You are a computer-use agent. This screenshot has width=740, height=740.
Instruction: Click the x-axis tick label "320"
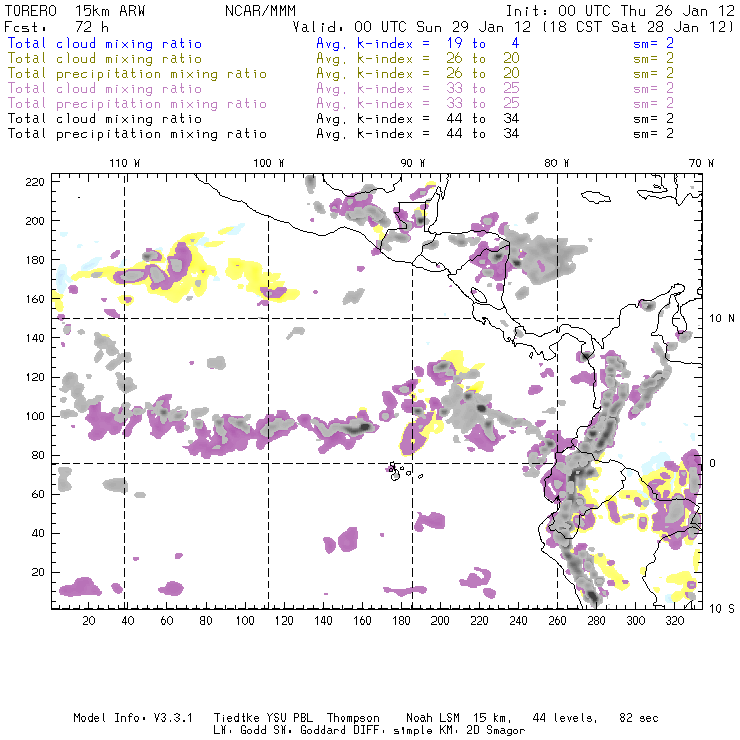(x=675, y=621)
